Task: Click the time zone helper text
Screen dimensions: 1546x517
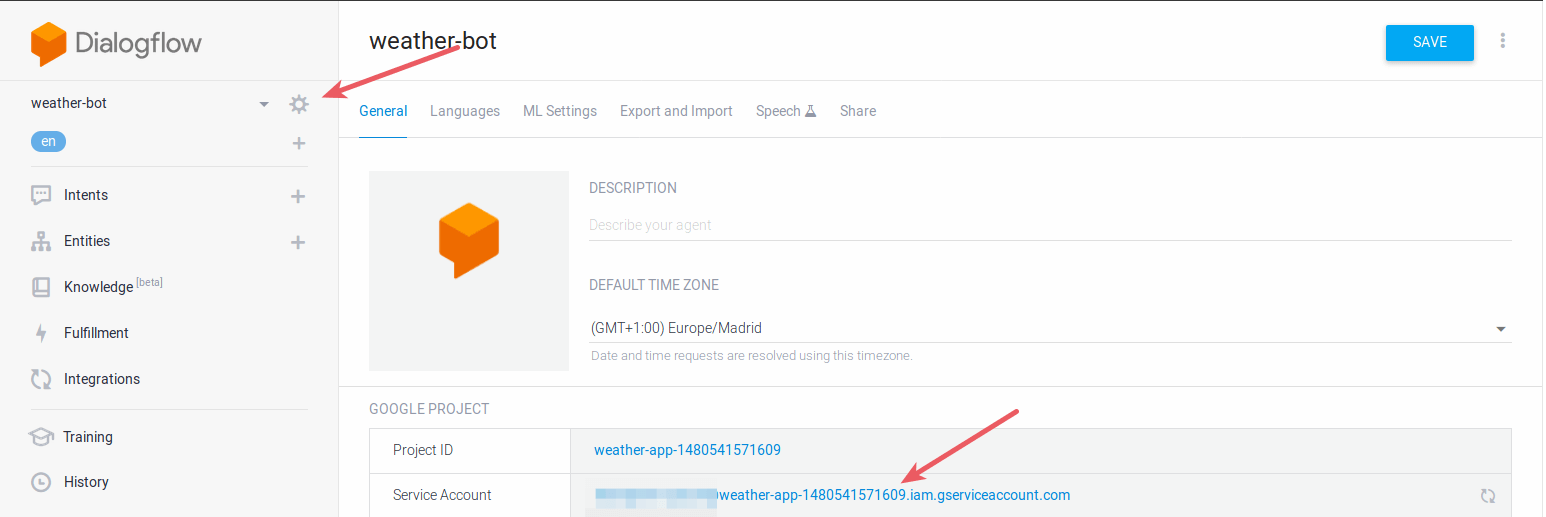Action: tap(752, 355)
